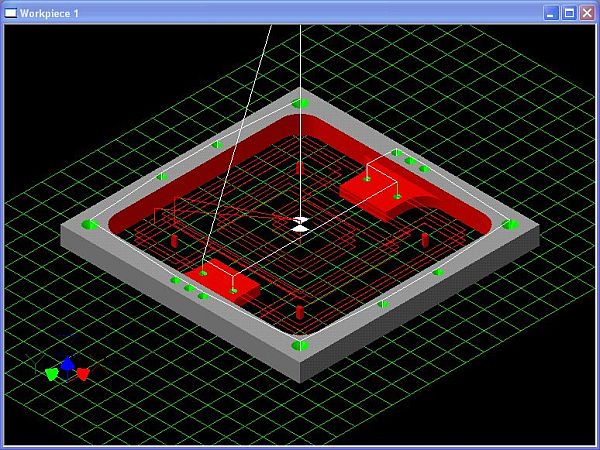Select the vertical white tool path line
The height and width of the screenshot is (450, 600).
[x=301, y=100]
